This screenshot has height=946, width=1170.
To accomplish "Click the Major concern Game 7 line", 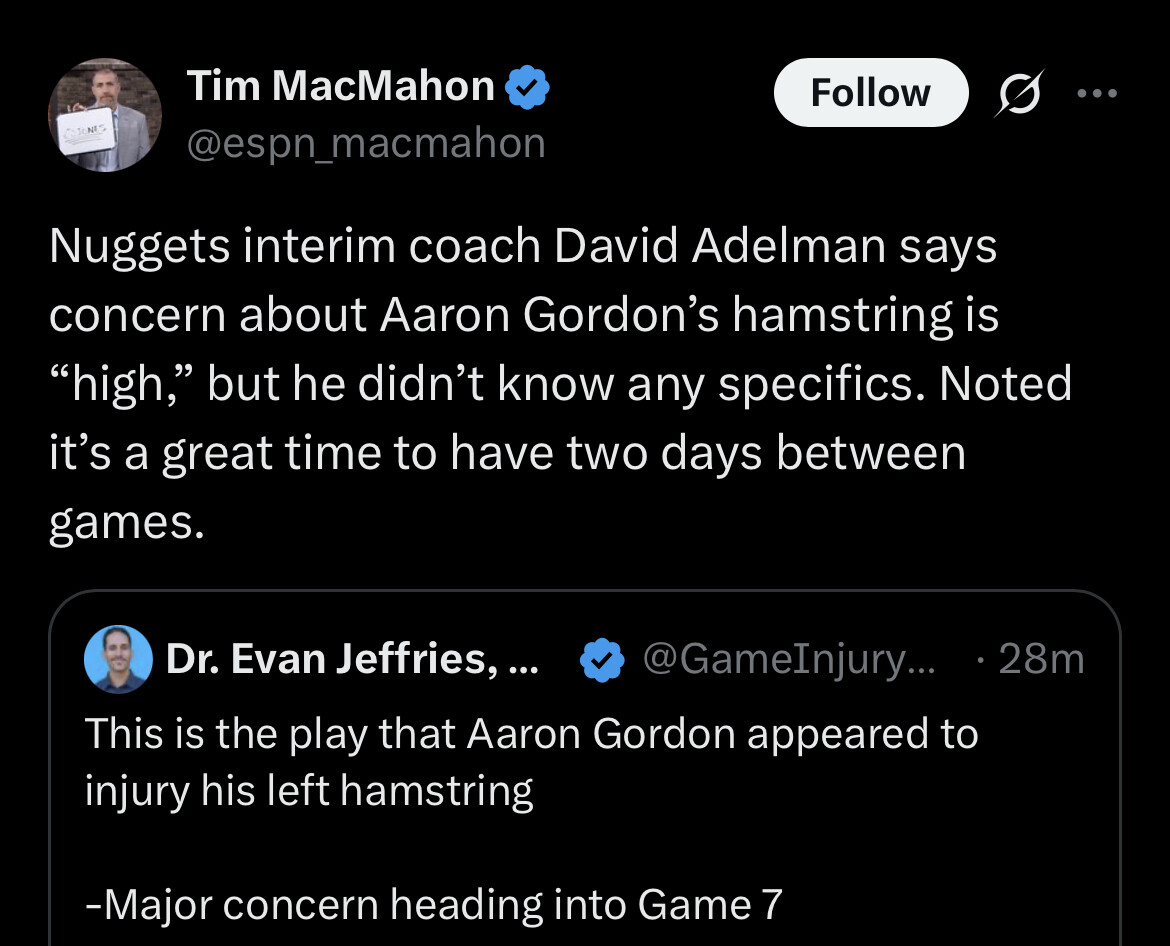I will click(x=434, y=905).
